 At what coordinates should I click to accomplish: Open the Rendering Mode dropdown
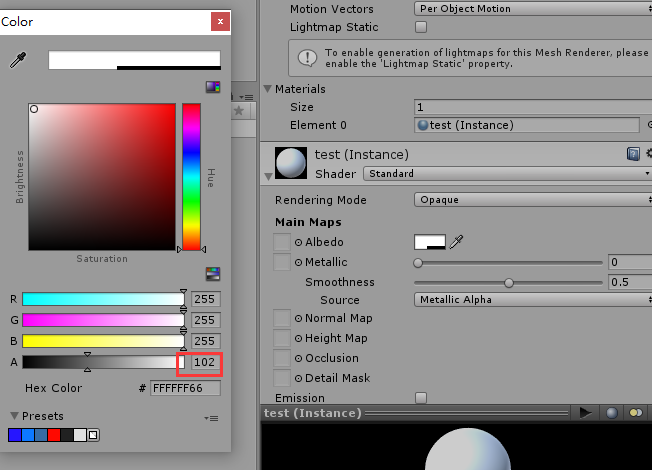point(533,200)
